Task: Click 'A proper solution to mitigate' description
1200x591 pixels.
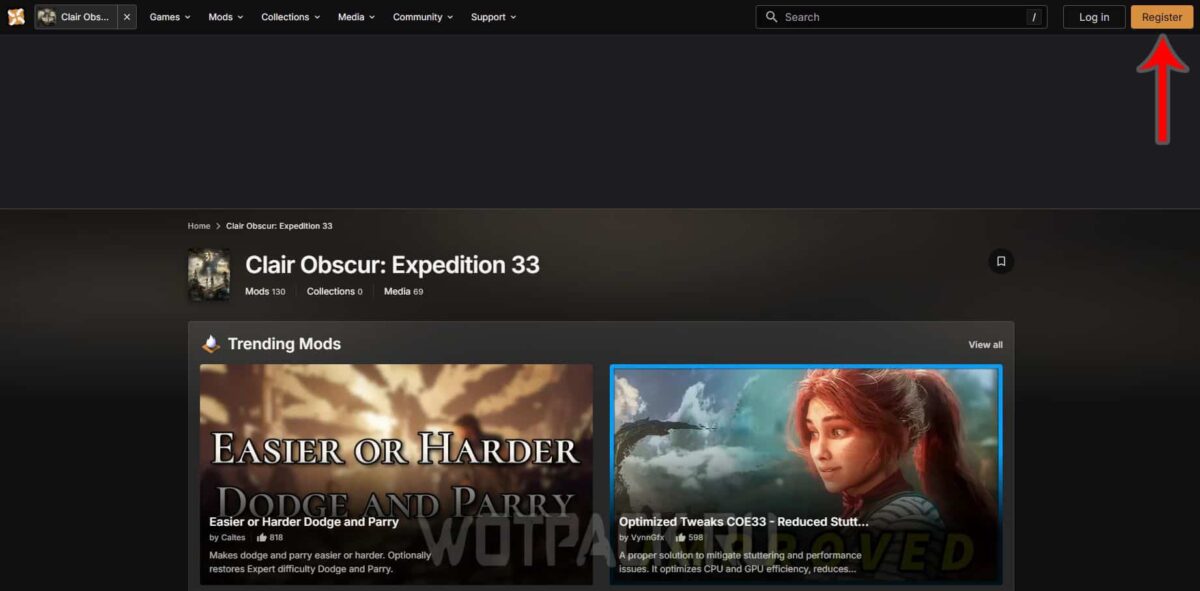Action: 740,562
